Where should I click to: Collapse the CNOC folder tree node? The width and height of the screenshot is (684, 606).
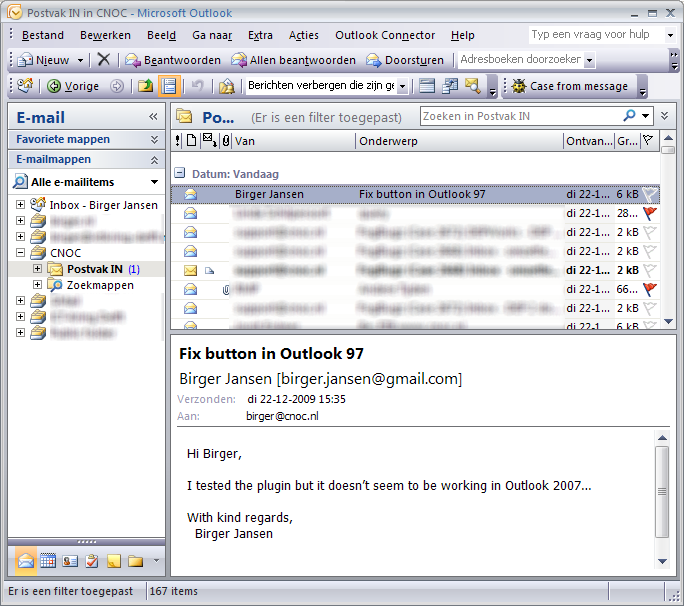(20, 252)
